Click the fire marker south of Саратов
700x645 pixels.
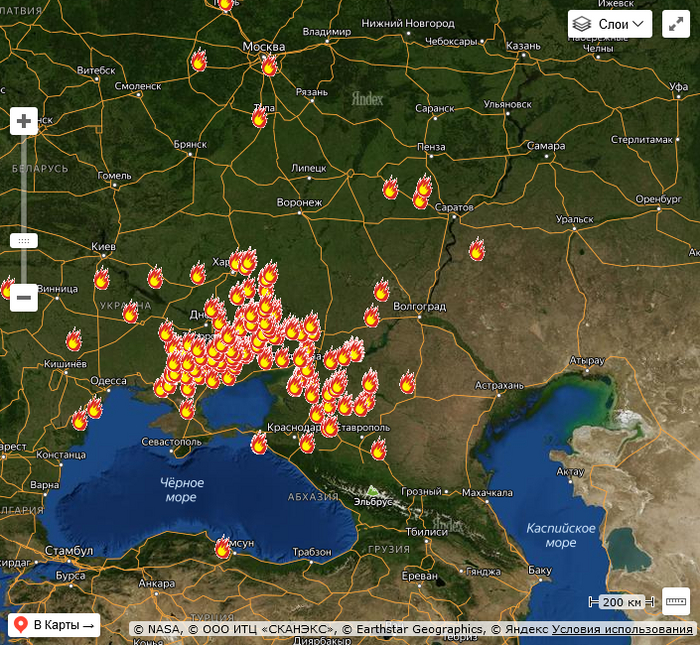point(477,249)
